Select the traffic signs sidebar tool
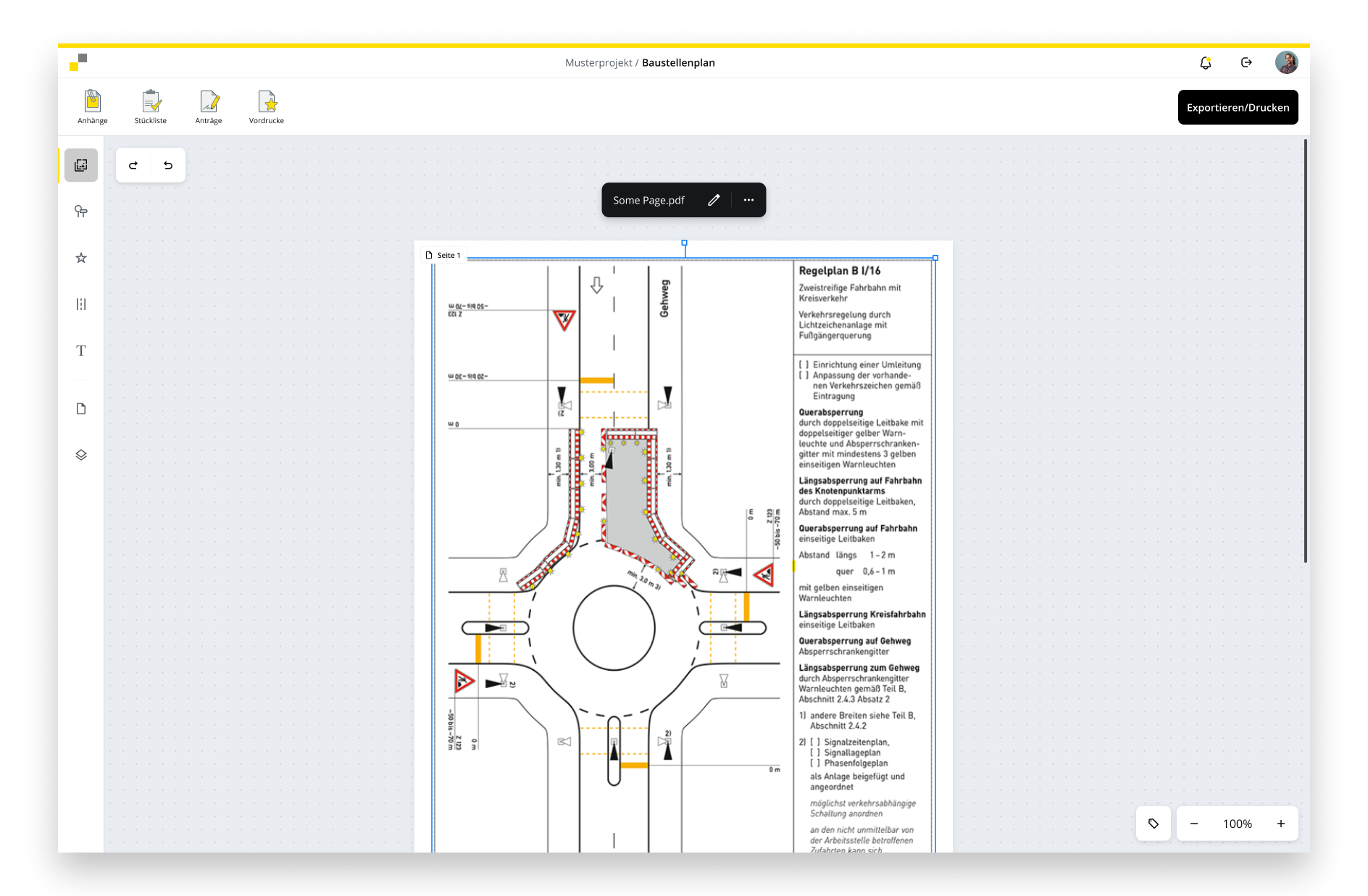 tap(81, 212)
